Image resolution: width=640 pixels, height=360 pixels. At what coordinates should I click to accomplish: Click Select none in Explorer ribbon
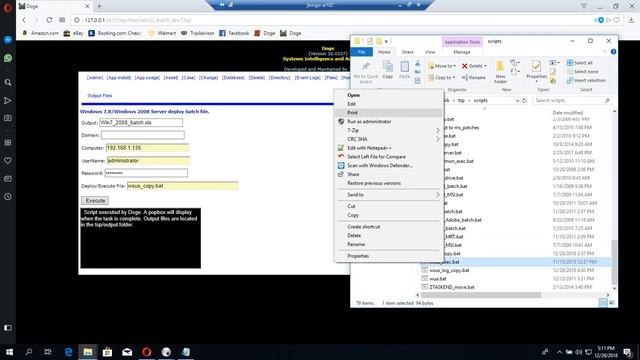tap(582, 71)
